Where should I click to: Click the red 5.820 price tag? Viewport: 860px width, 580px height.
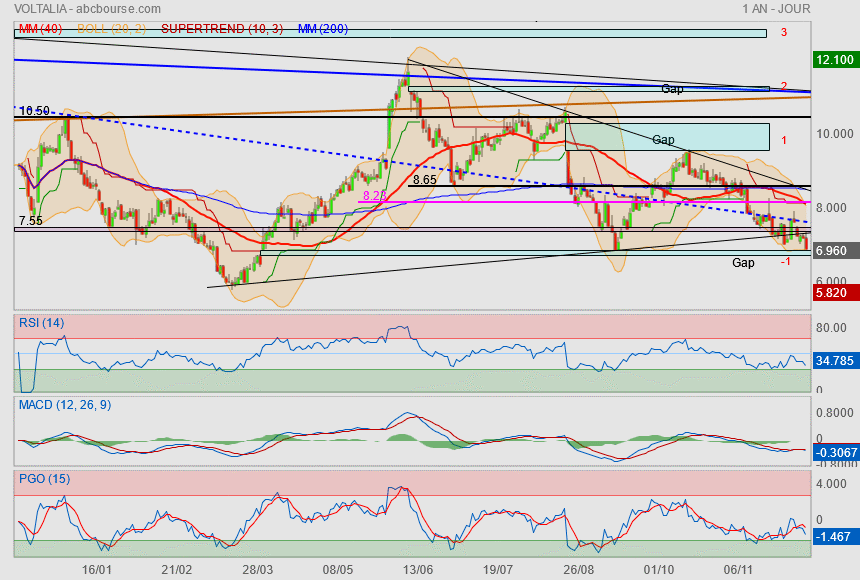pyautogui.click(x=835, y=292)
